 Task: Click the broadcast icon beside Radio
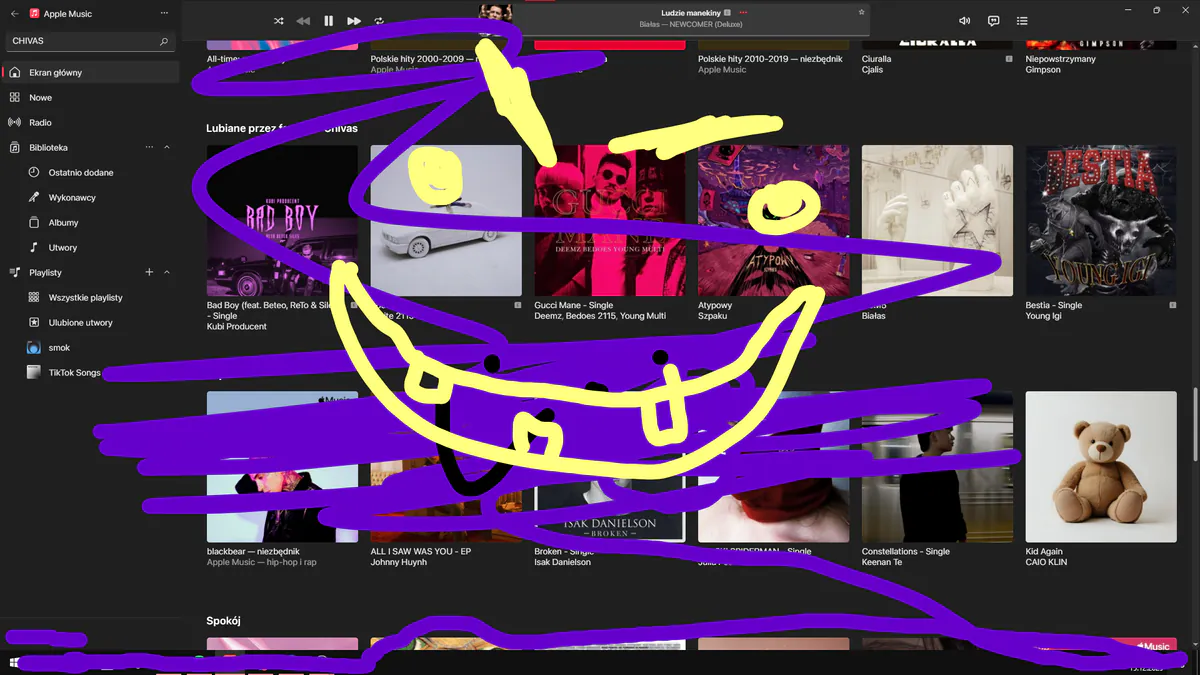coord(15,122)
